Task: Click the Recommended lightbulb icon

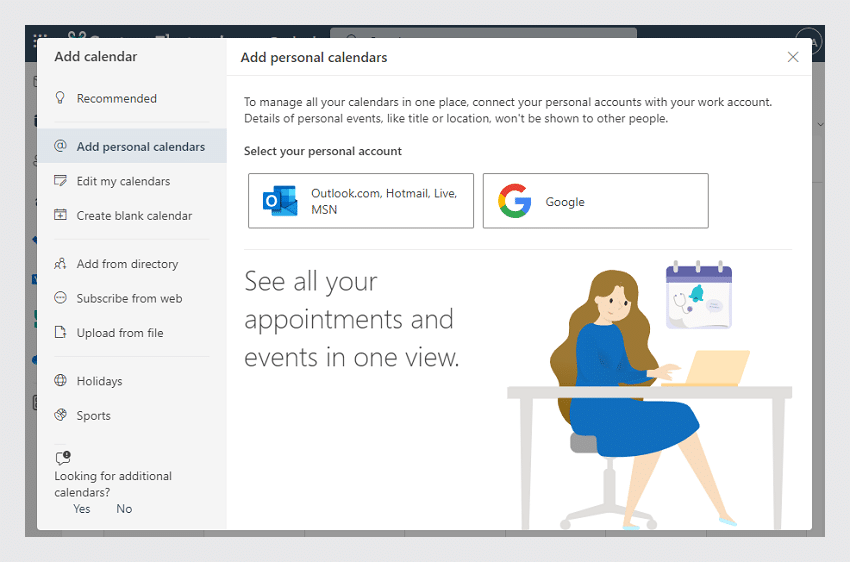Action: (60, 98)
